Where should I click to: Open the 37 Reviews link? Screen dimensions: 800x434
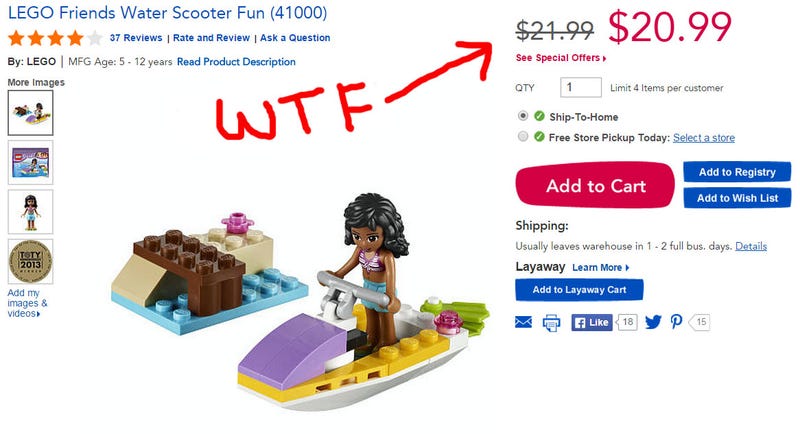pos(136,38)
